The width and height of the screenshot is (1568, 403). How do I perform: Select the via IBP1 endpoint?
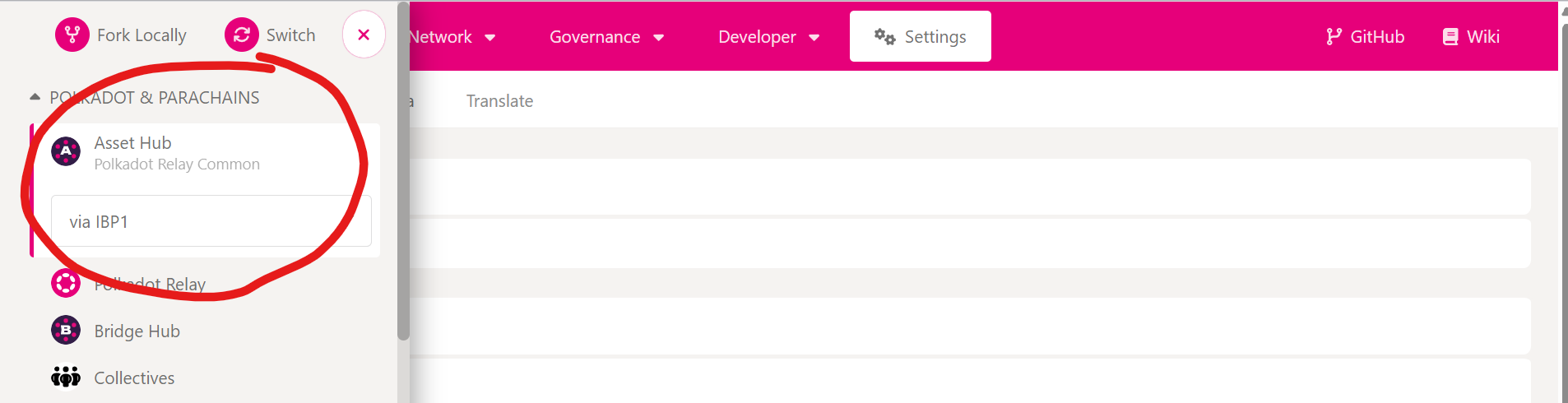211,221
